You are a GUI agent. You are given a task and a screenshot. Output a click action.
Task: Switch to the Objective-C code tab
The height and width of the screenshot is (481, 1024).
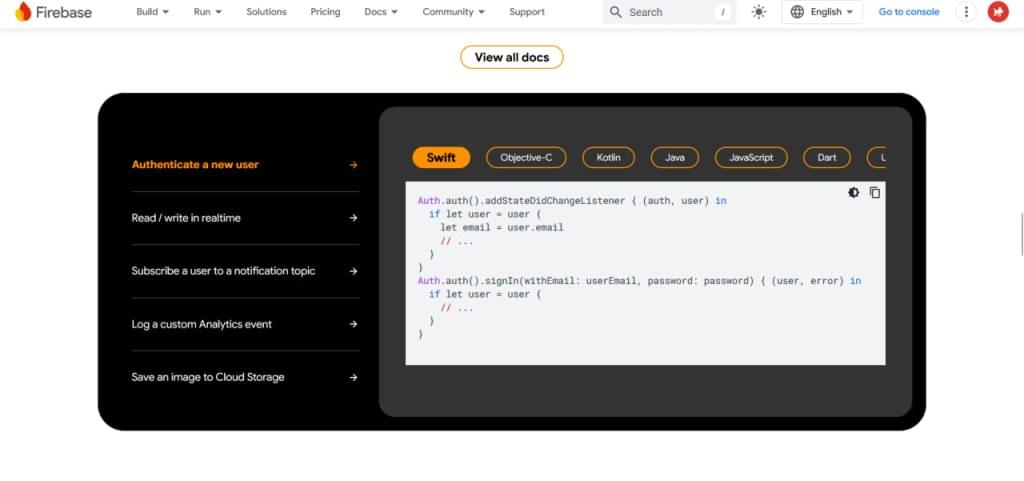click(x=526, y=157)
